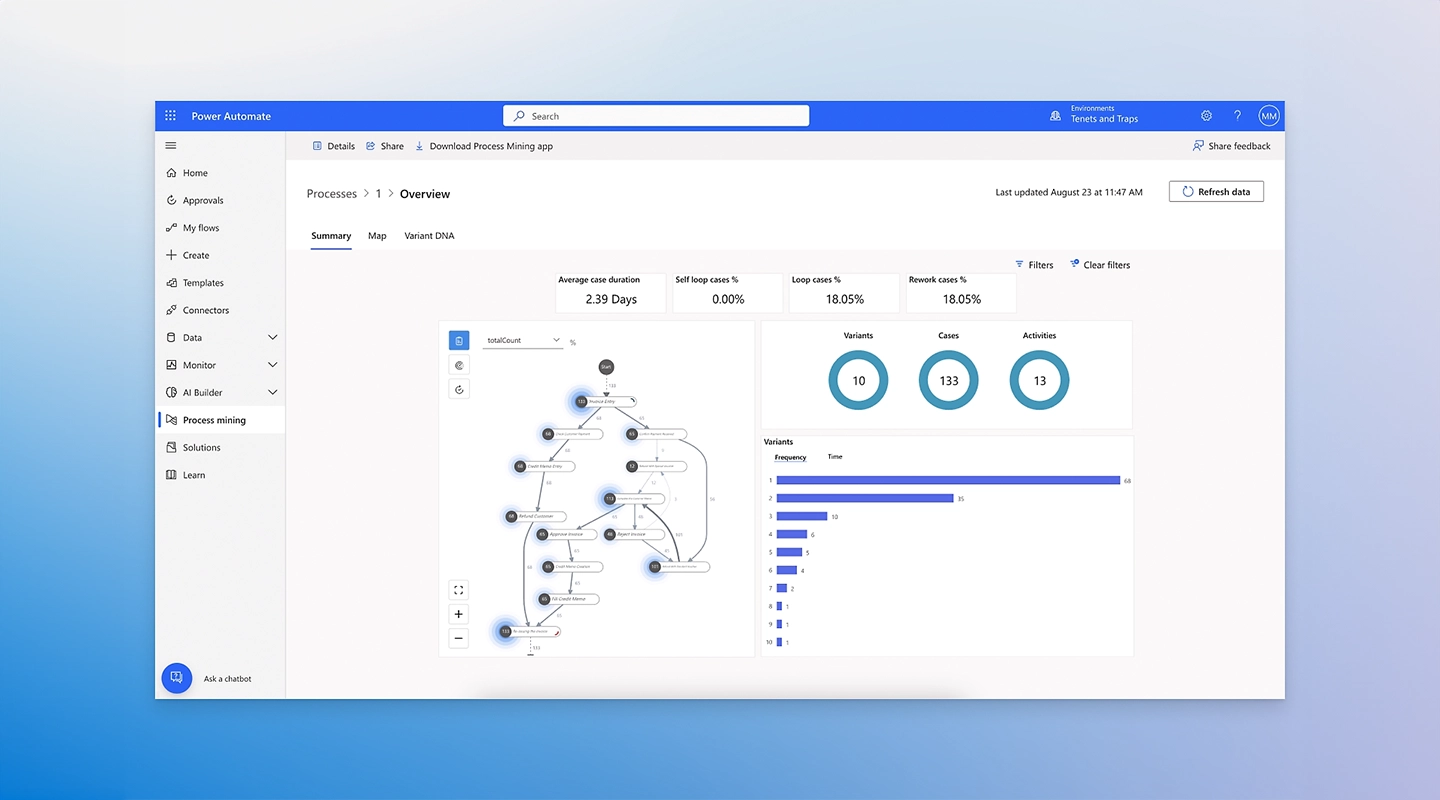Image resolution: width=1440 pixels, height=800 pixels.
Task: Collapse the hamburger navigation menu
Action: [170, 146]
